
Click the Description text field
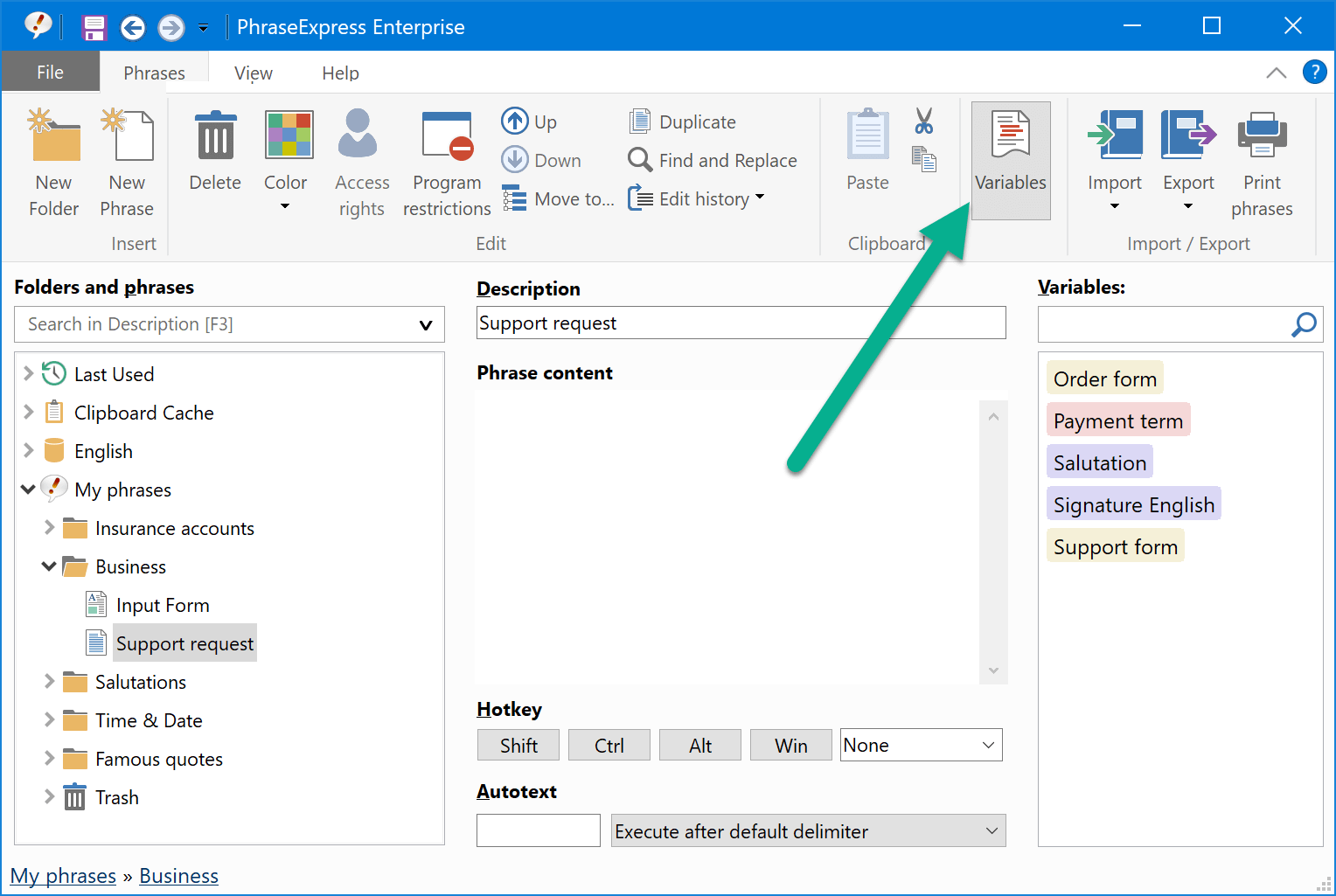tap(741, 323)
